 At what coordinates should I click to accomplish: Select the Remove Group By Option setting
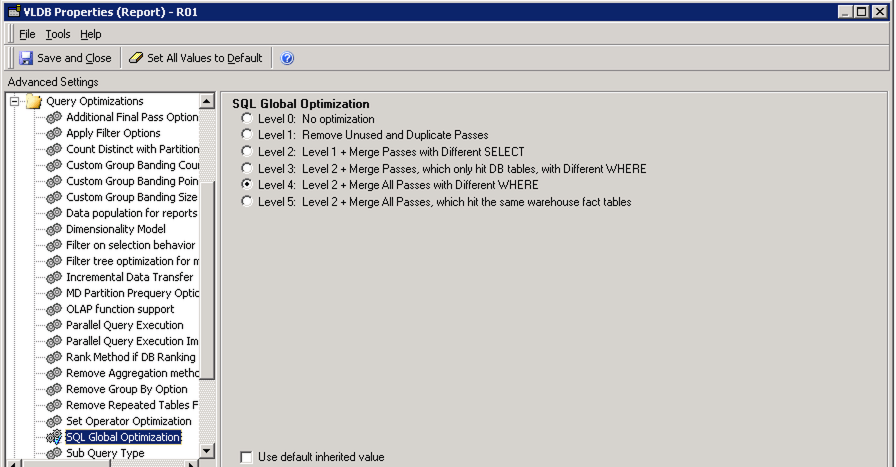pos(127,389)
